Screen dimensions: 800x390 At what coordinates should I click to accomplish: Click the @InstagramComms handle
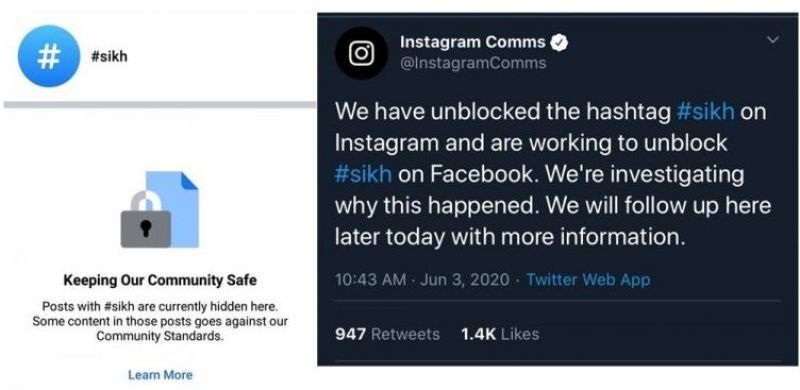(x=473, y=63)
